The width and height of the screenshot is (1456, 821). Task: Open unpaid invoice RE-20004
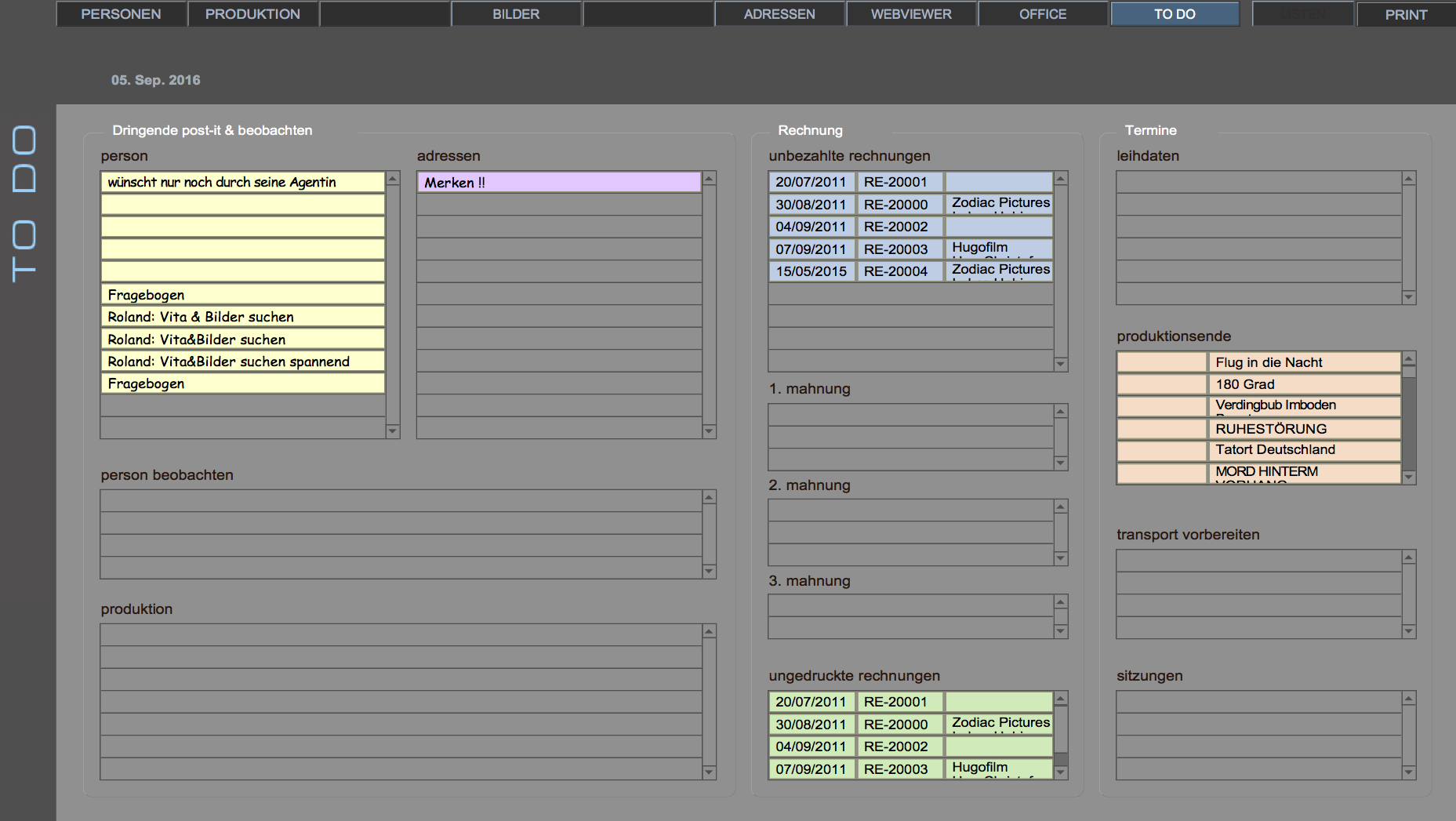(895, 271)
